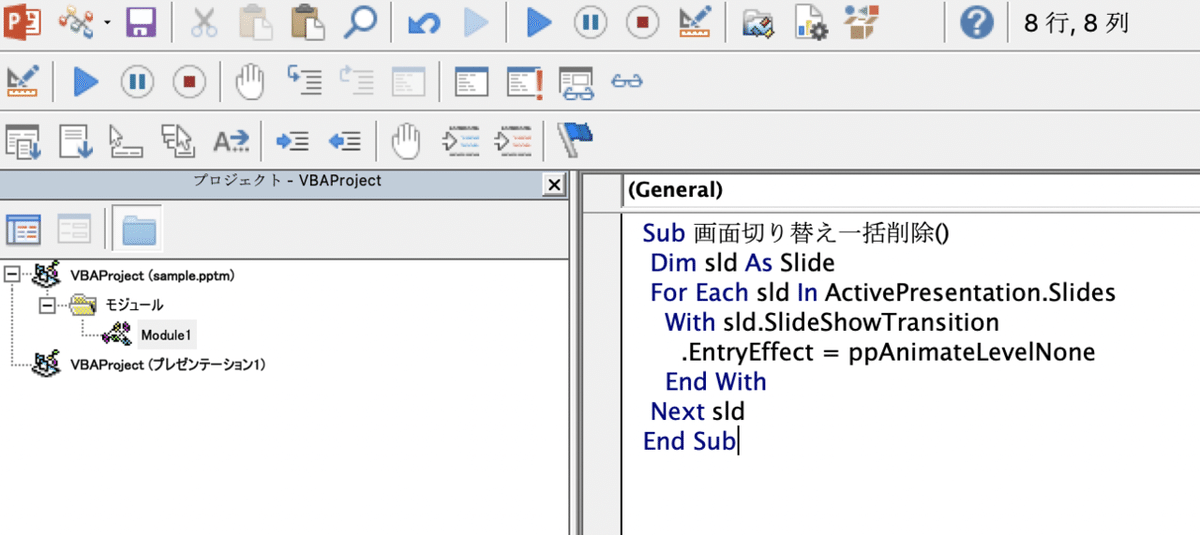Open Help with the question mark icon
1200x535 pixels.
pos(976,22)
